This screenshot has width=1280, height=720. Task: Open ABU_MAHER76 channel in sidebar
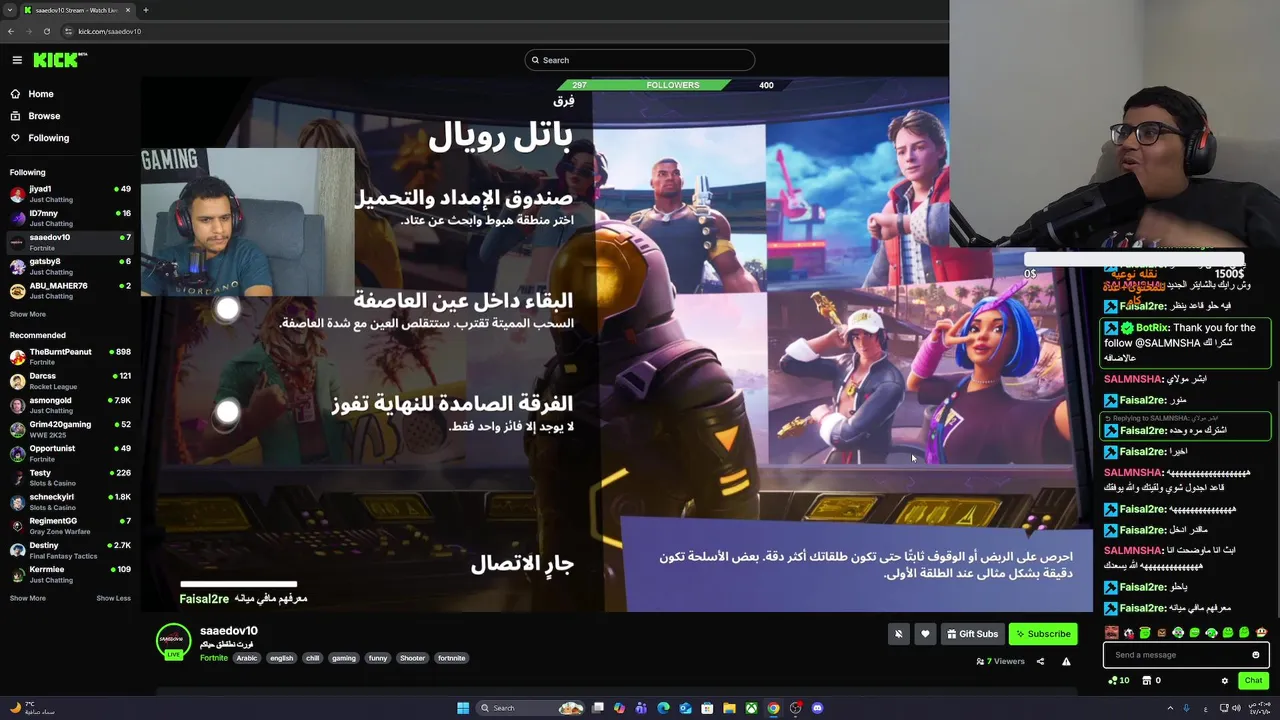click(x=70, y=290)
